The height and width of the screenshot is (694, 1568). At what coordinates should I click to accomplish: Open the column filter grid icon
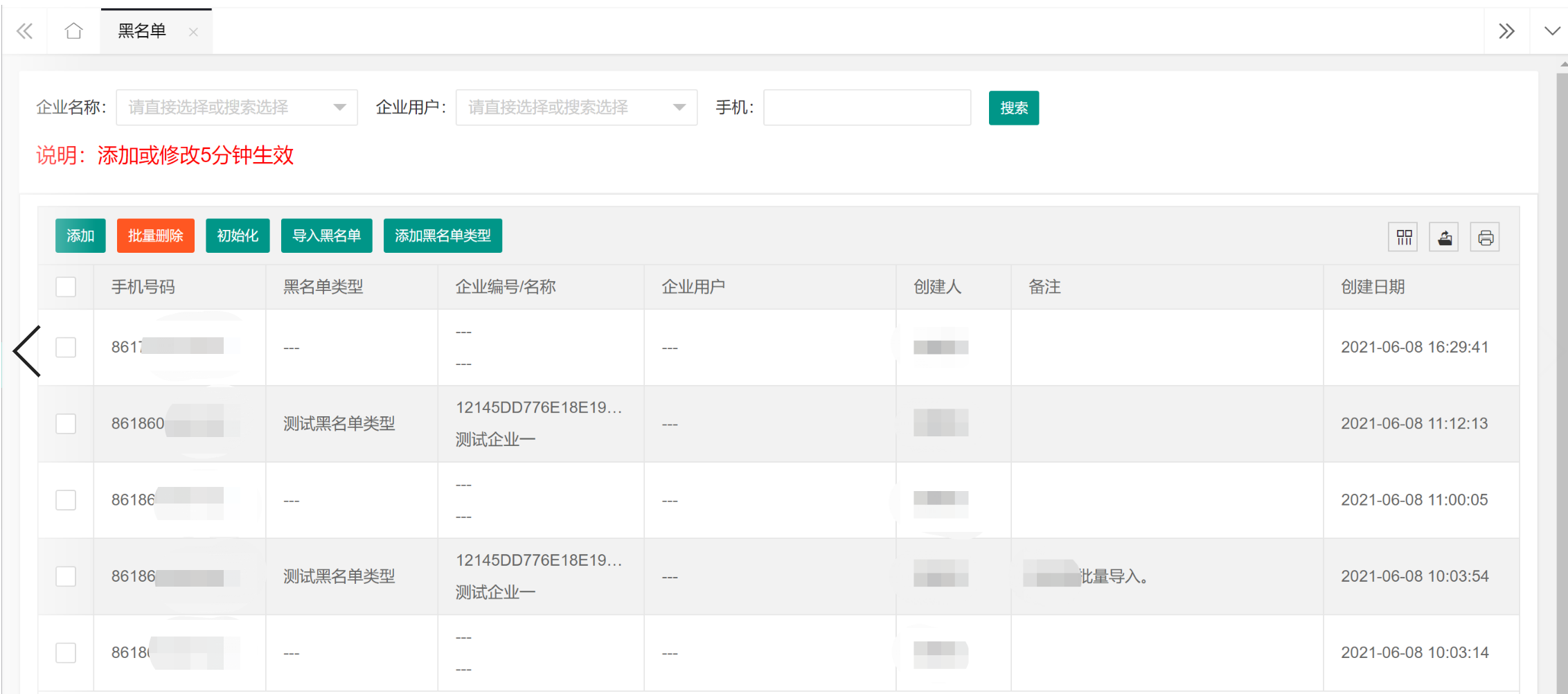[1404, 238]
